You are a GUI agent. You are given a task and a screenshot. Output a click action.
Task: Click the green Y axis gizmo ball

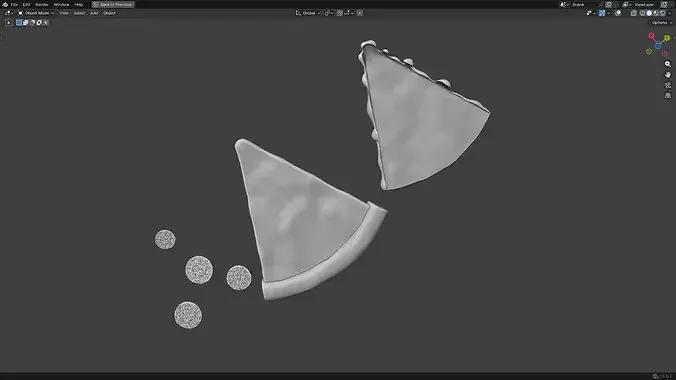pyautogui.click(x=667, y=38)
